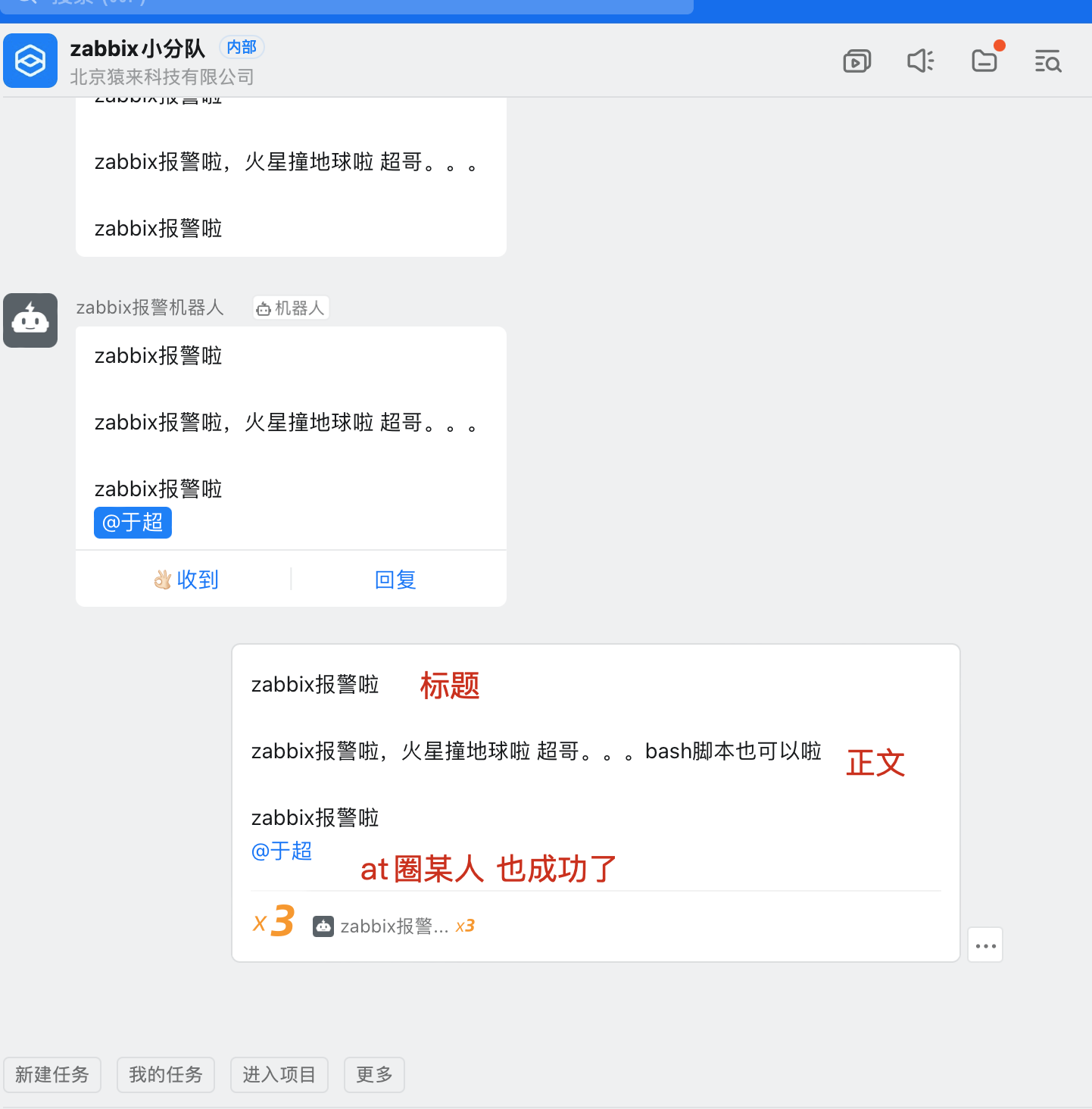Expand the 更多 options
This screenshot has width=1092, height=1109.
pos(374,1075)
